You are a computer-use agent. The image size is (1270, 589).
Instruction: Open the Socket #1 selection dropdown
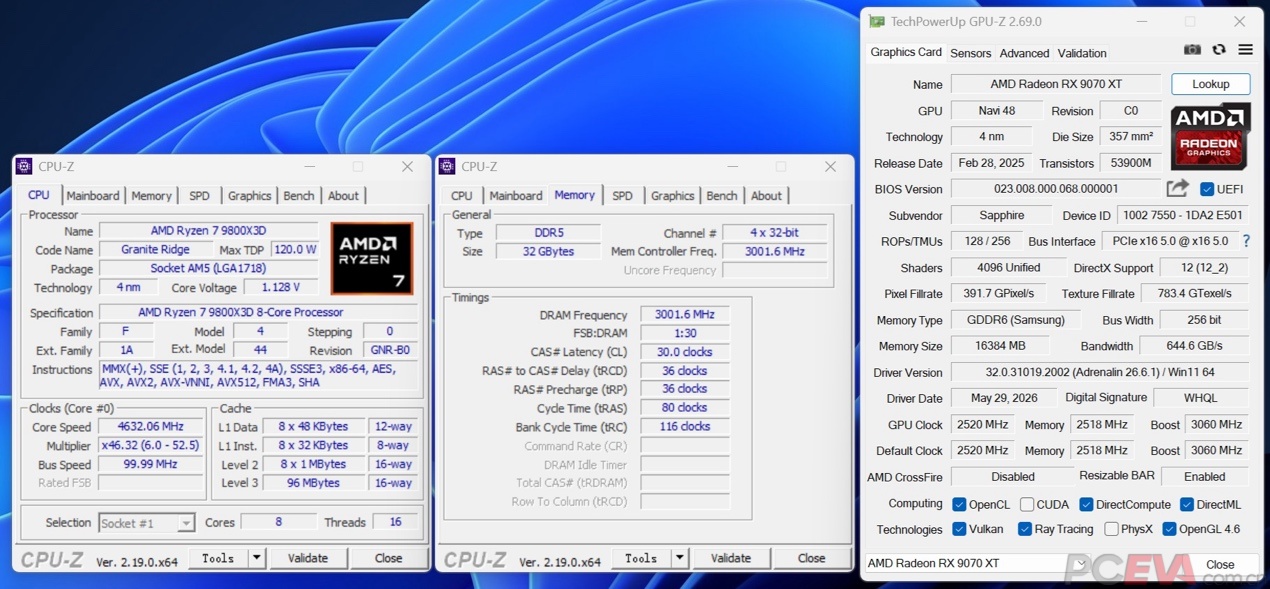tap(147, 523)
